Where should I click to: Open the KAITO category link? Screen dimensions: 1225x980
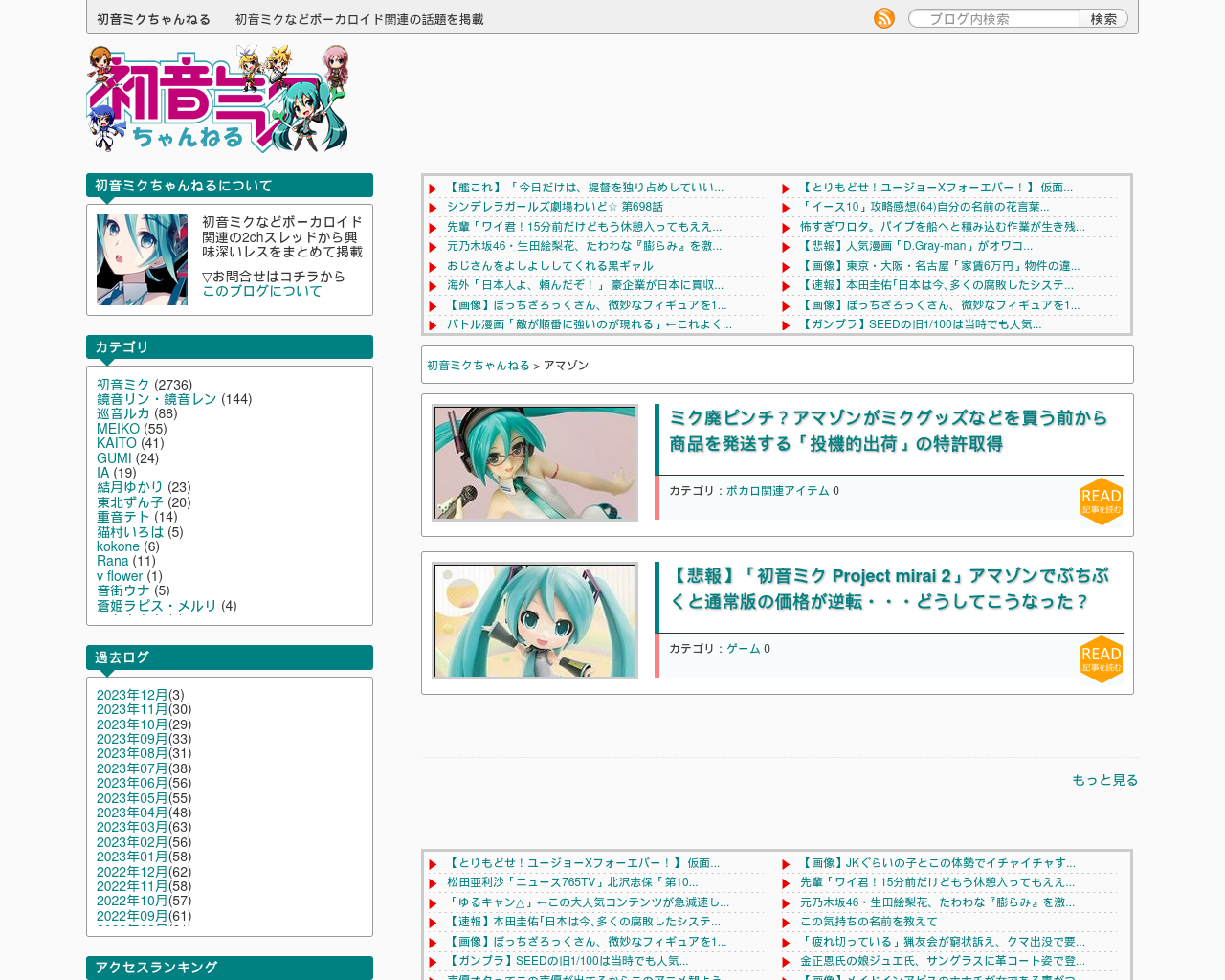pos(117,443)
